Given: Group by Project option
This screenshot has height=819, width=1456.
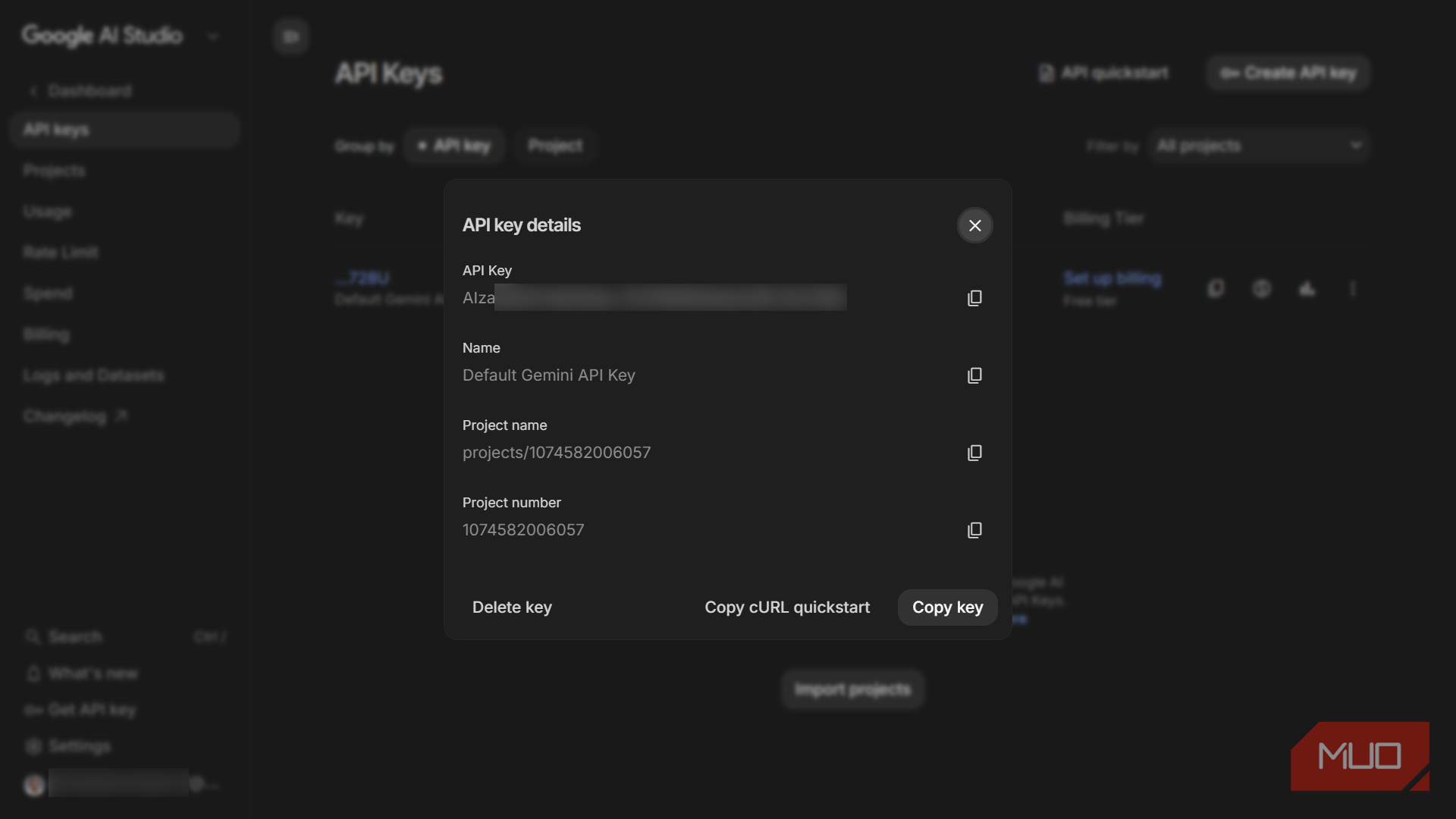Looking at the screenshot, I should 555,146.
